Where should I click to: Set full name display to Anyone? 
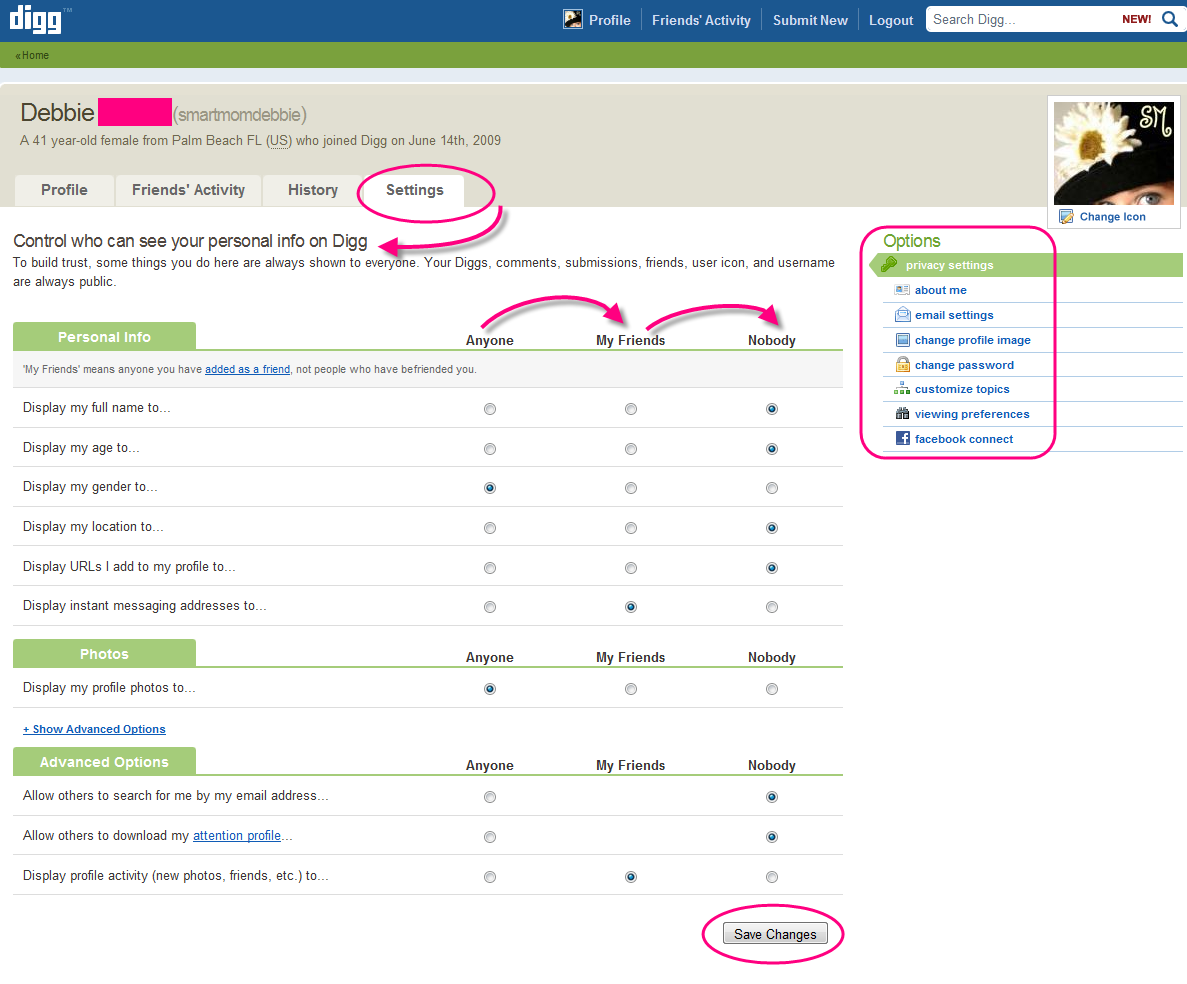pos(490,409)
